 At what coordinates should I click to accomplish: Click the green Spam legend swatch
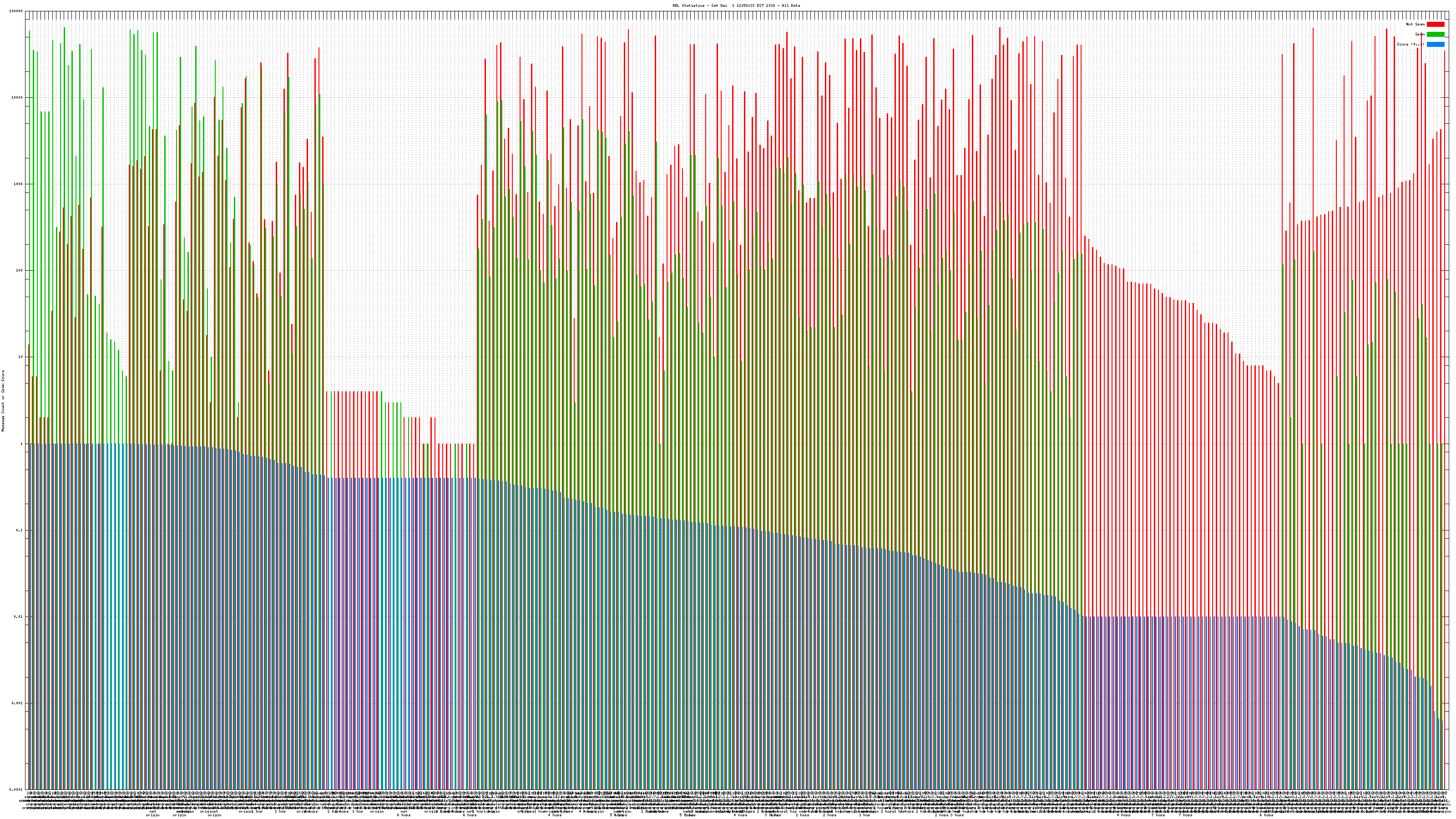coord(1435,35)
